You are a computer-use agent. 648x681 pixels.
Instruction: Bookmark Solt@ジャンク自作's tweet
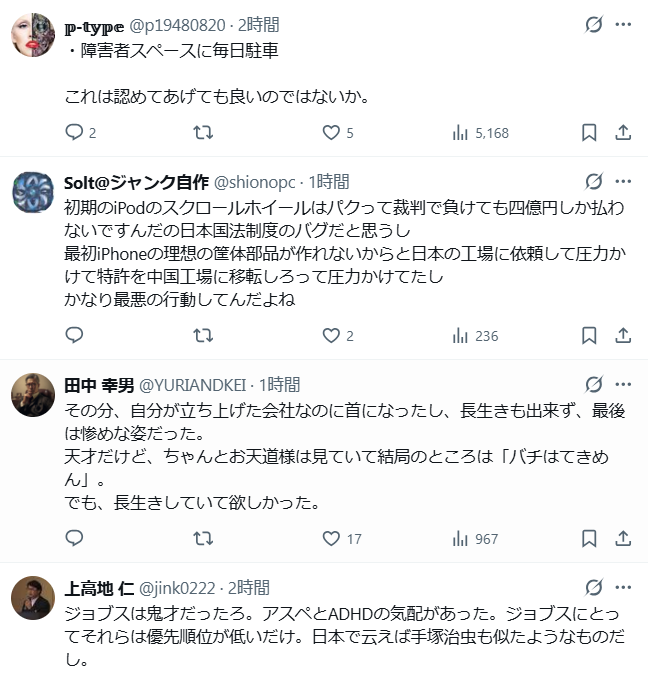click(589, 336)
